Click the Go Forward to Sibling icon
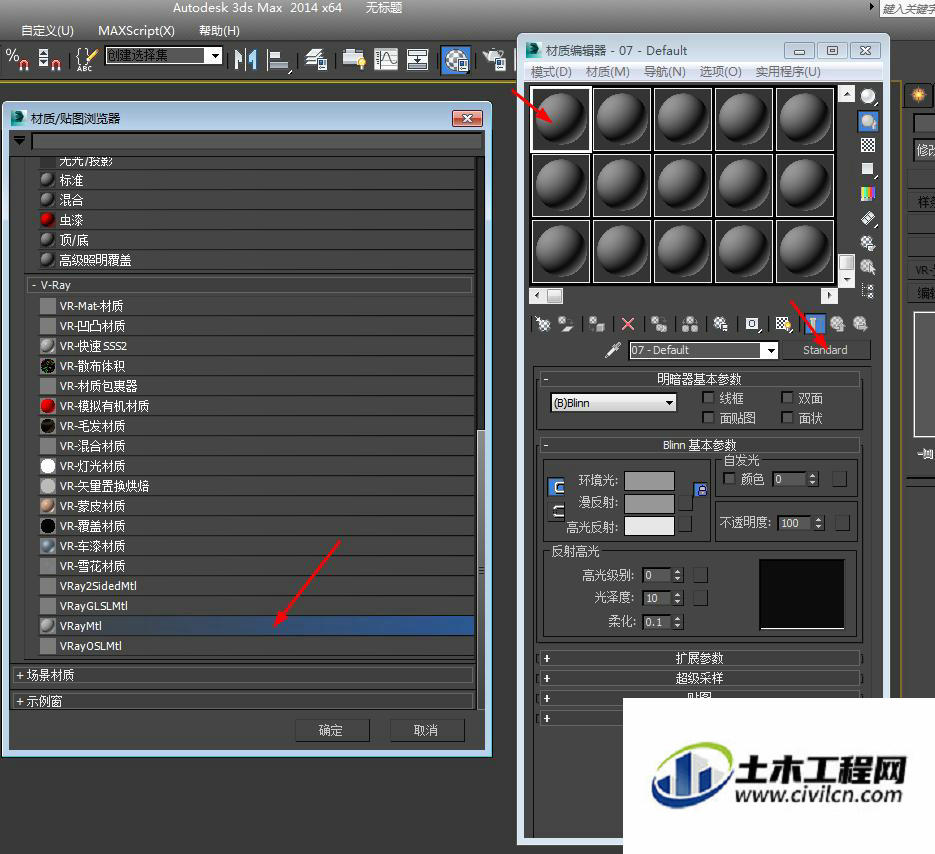 (x=860, y=324)
